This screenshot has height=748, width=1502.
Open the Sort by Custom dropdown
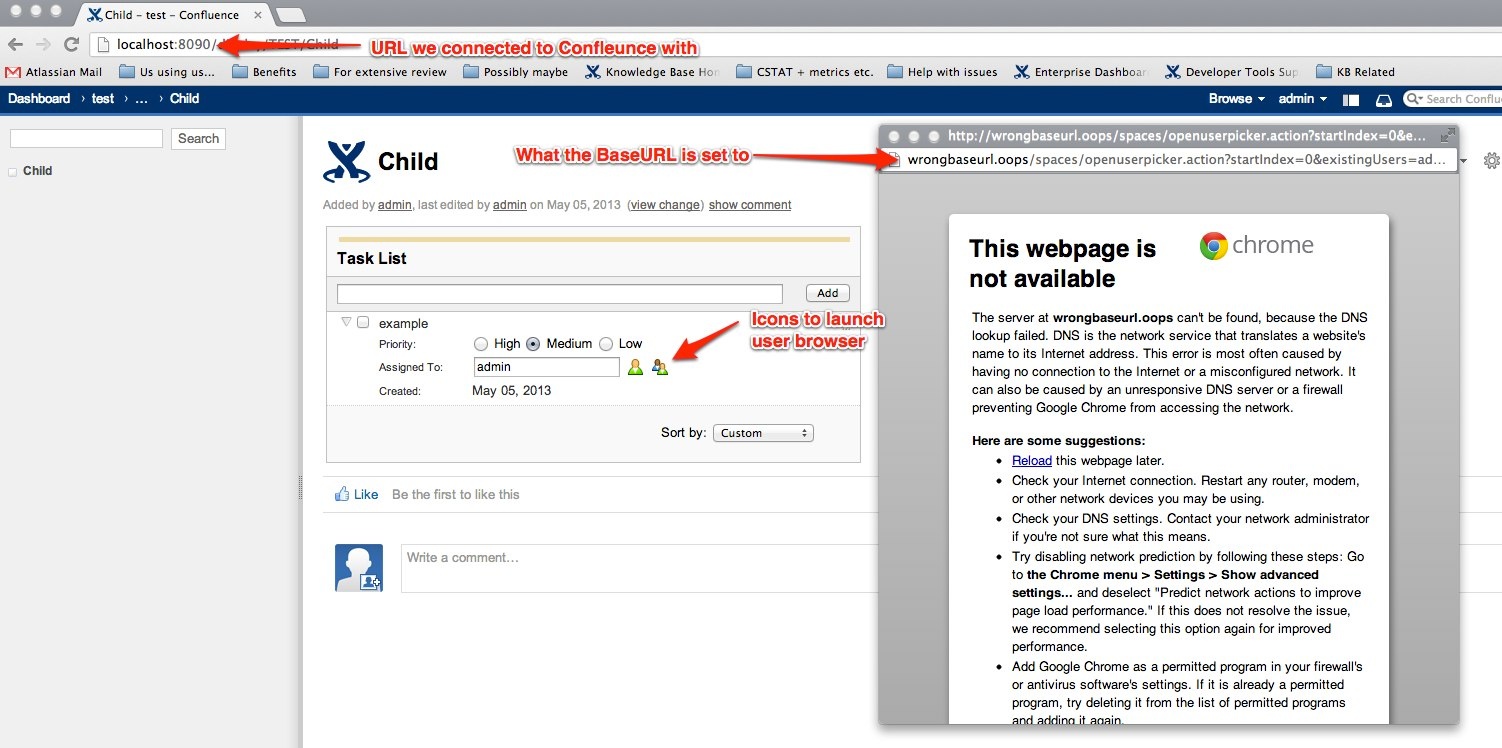[x=763, y=433]
